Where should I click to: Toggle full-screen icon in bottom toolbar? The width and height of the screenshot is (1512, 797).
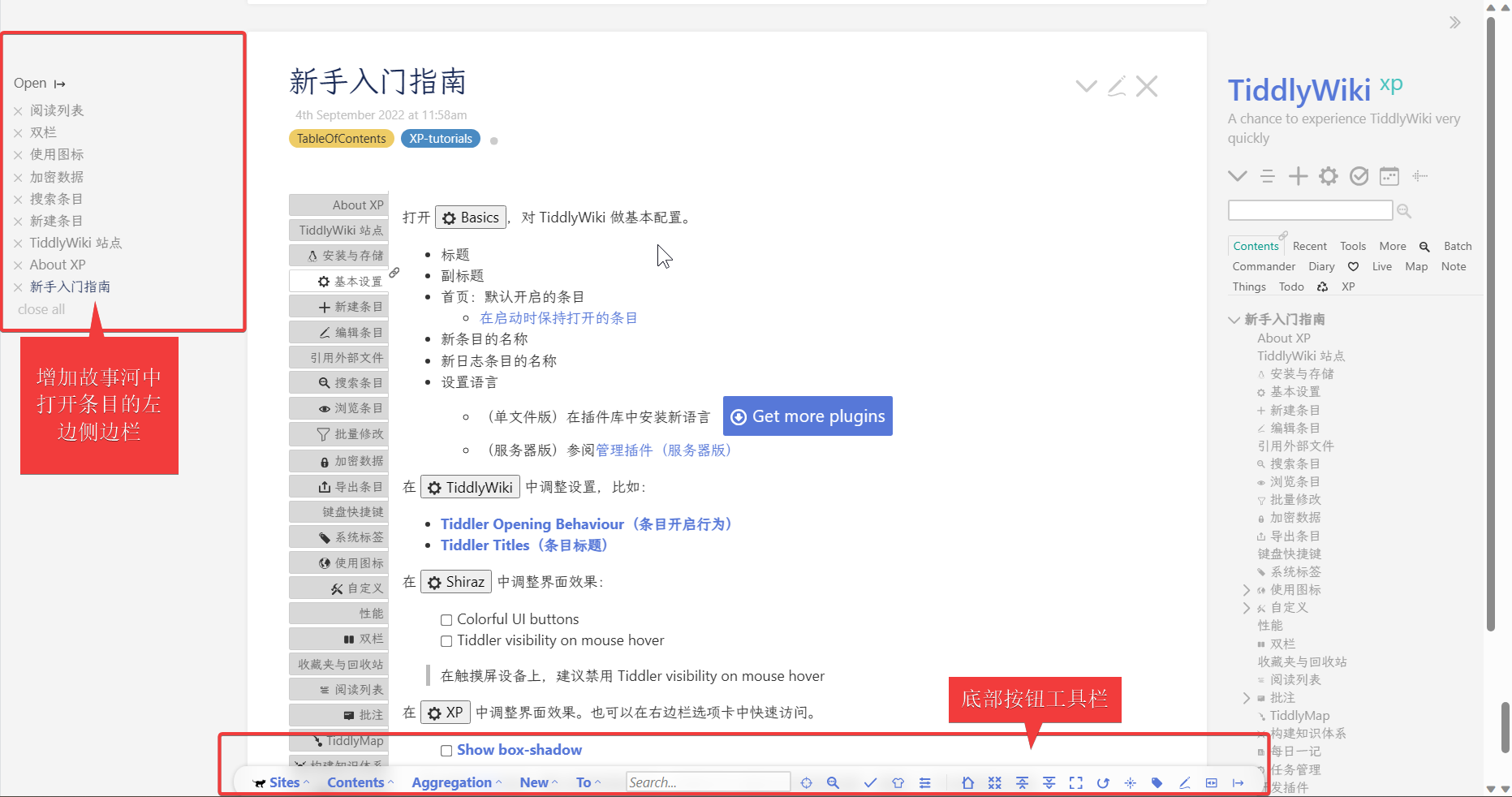coord(1076,782)
